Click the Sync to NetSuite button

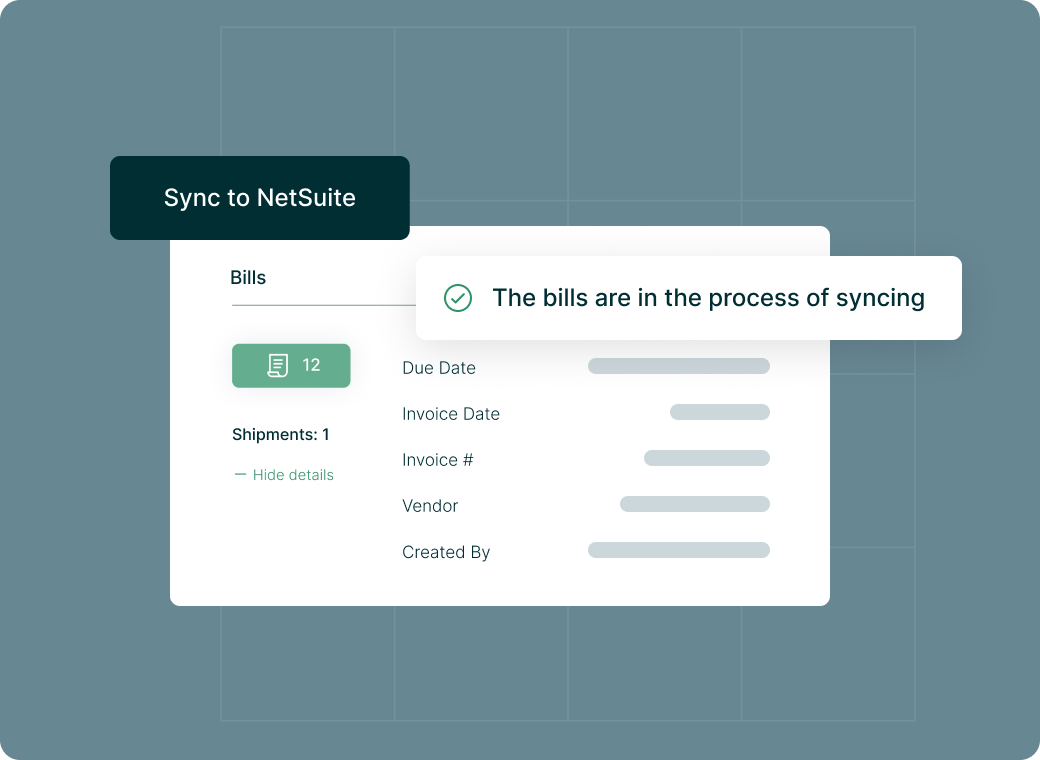pyautogui.click(x=259, y=198)
